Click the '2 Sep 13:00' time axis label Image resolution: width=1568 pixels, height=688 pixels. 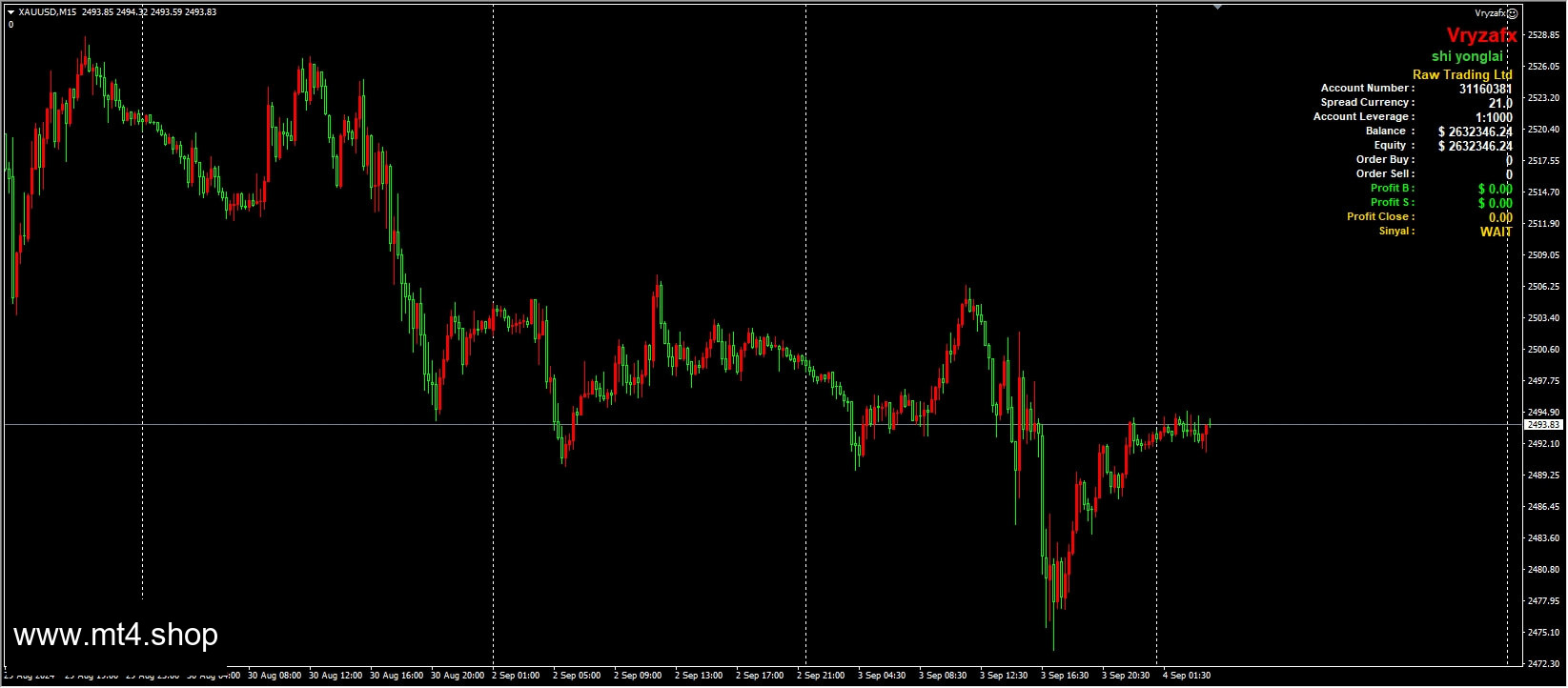pyautogui.click(x=699, y=676)
